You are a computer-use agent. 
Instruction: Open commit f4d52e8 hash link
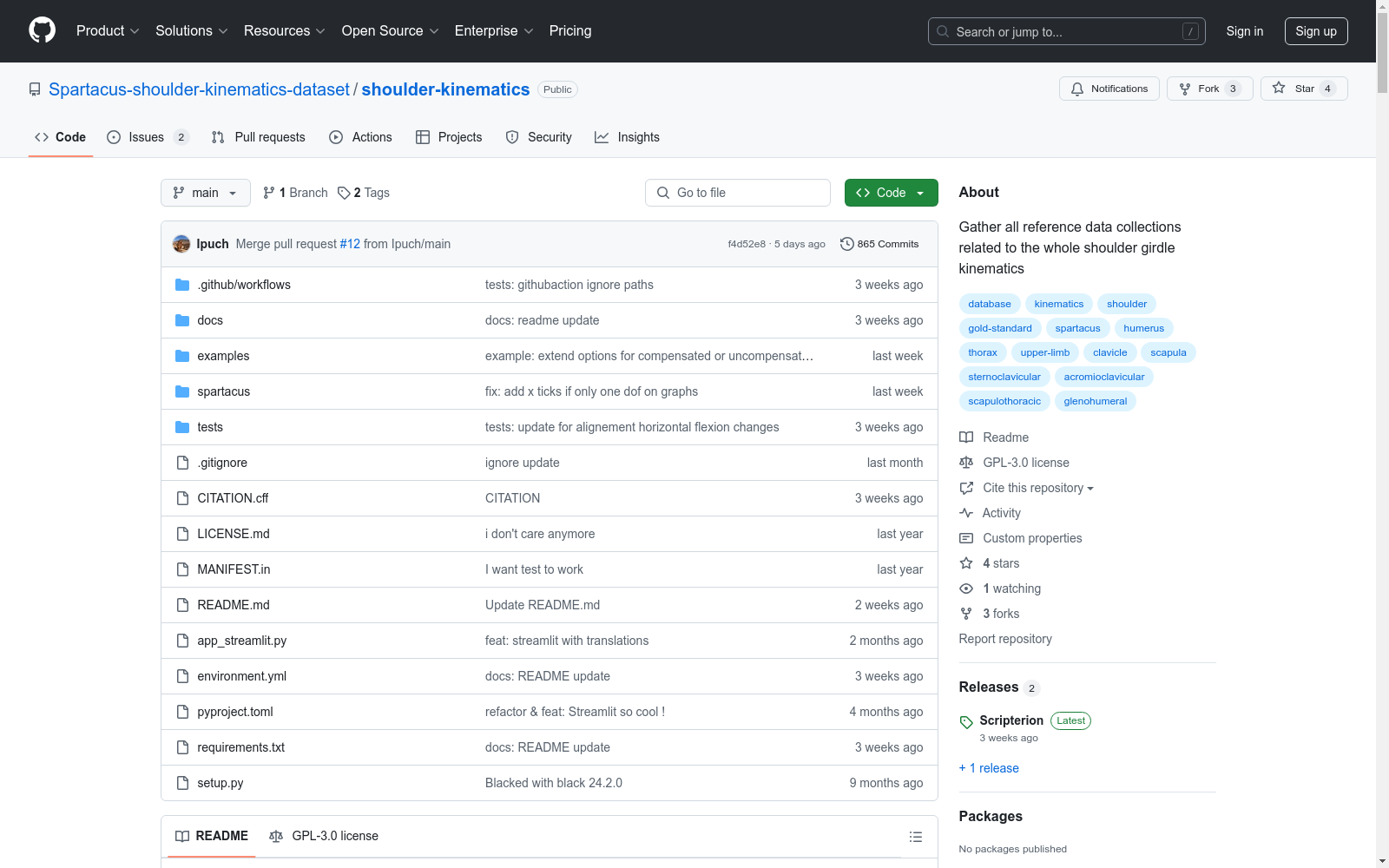(x=747, y=244)
